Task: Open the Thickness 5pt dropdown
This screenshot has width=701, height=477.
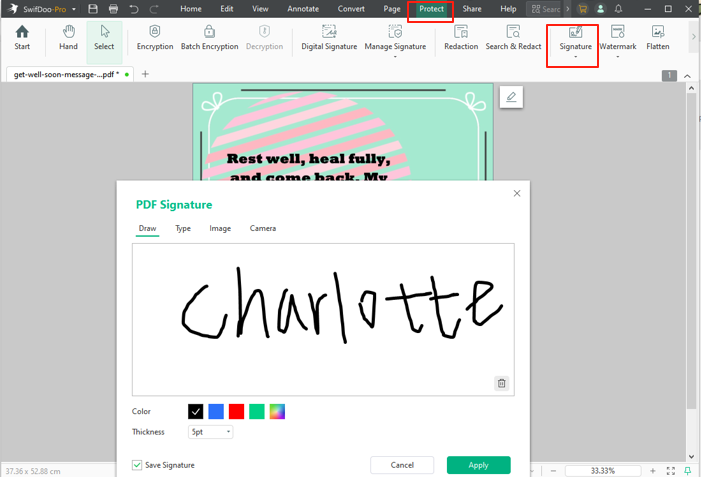Action: (x=210, y=432)
